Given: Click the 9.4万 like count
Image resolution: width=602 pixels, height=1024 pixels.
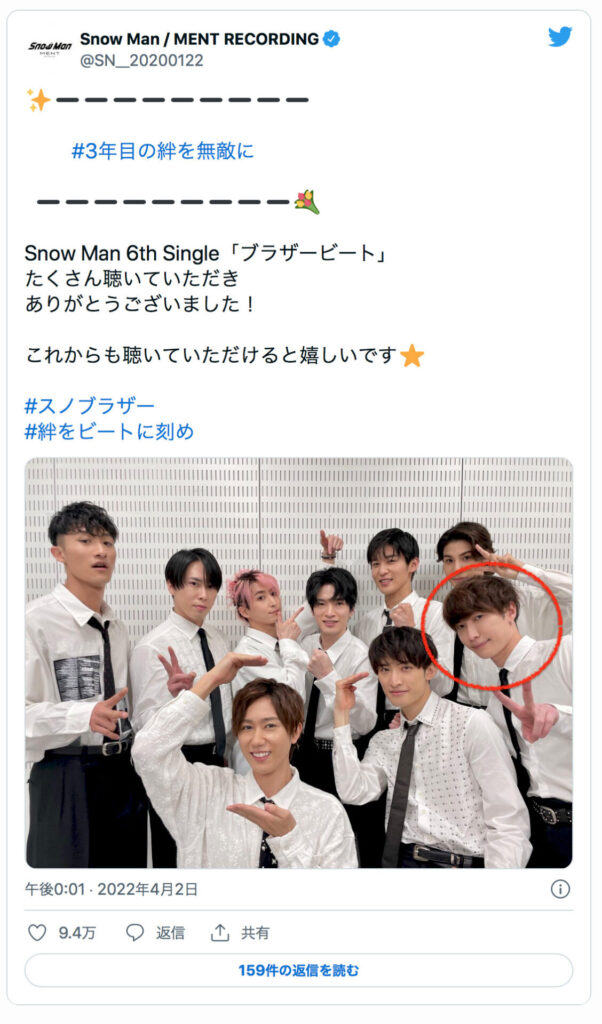Looking at the screenshot, I should [77, 933].
